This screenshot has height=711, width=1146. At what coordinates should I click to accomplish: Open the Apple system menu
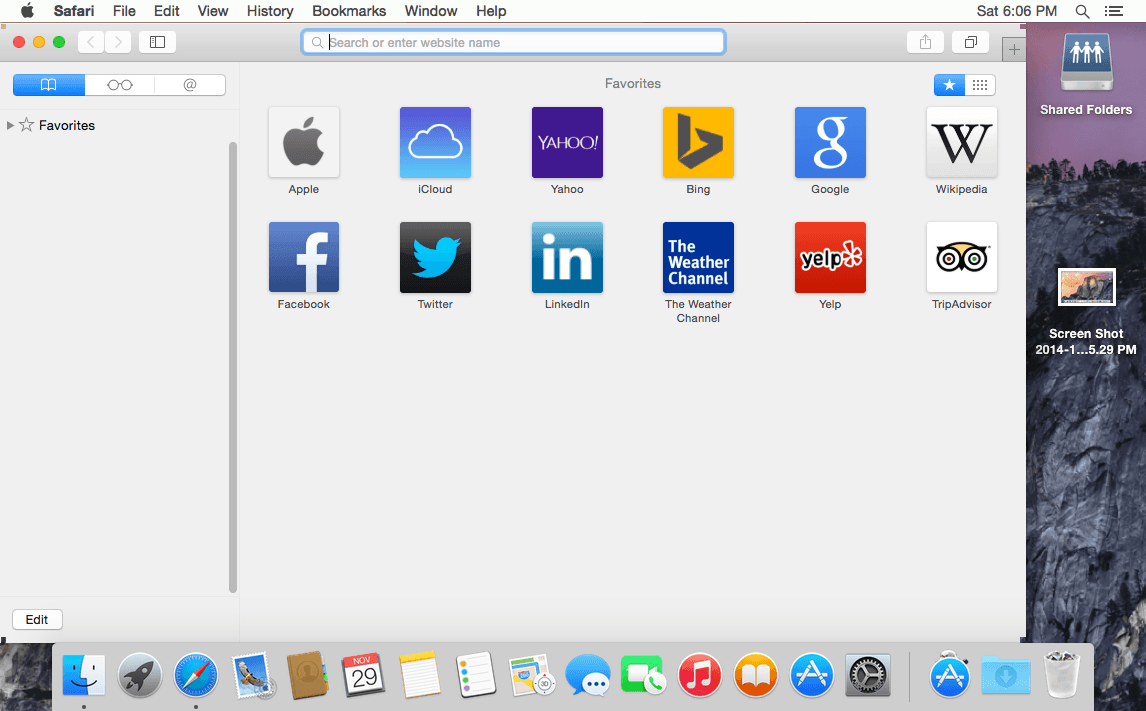(28, 10)
